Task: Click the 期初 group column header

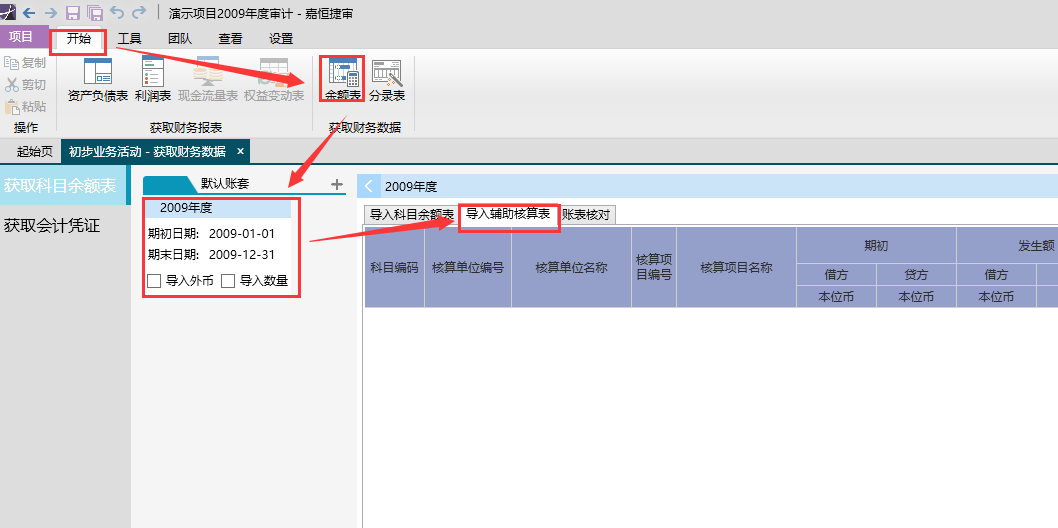Action: point(876,245)
